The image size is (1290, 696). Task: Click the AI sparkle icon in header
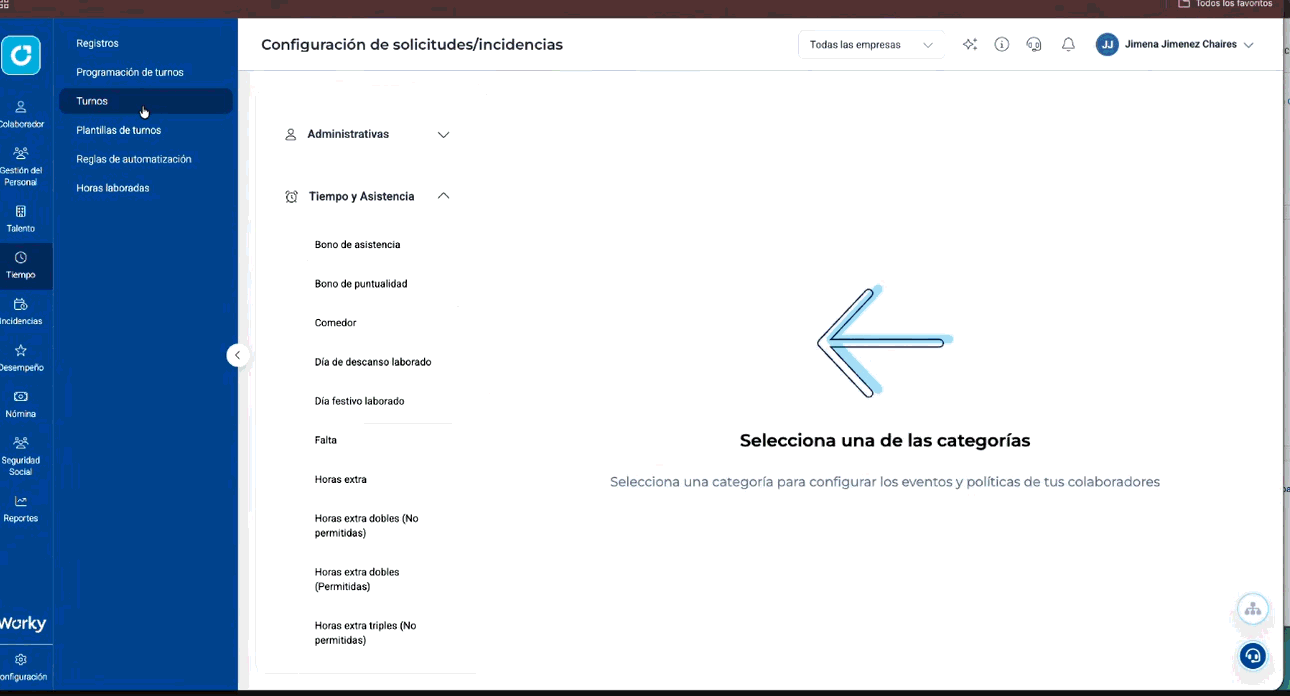point(970,45)
